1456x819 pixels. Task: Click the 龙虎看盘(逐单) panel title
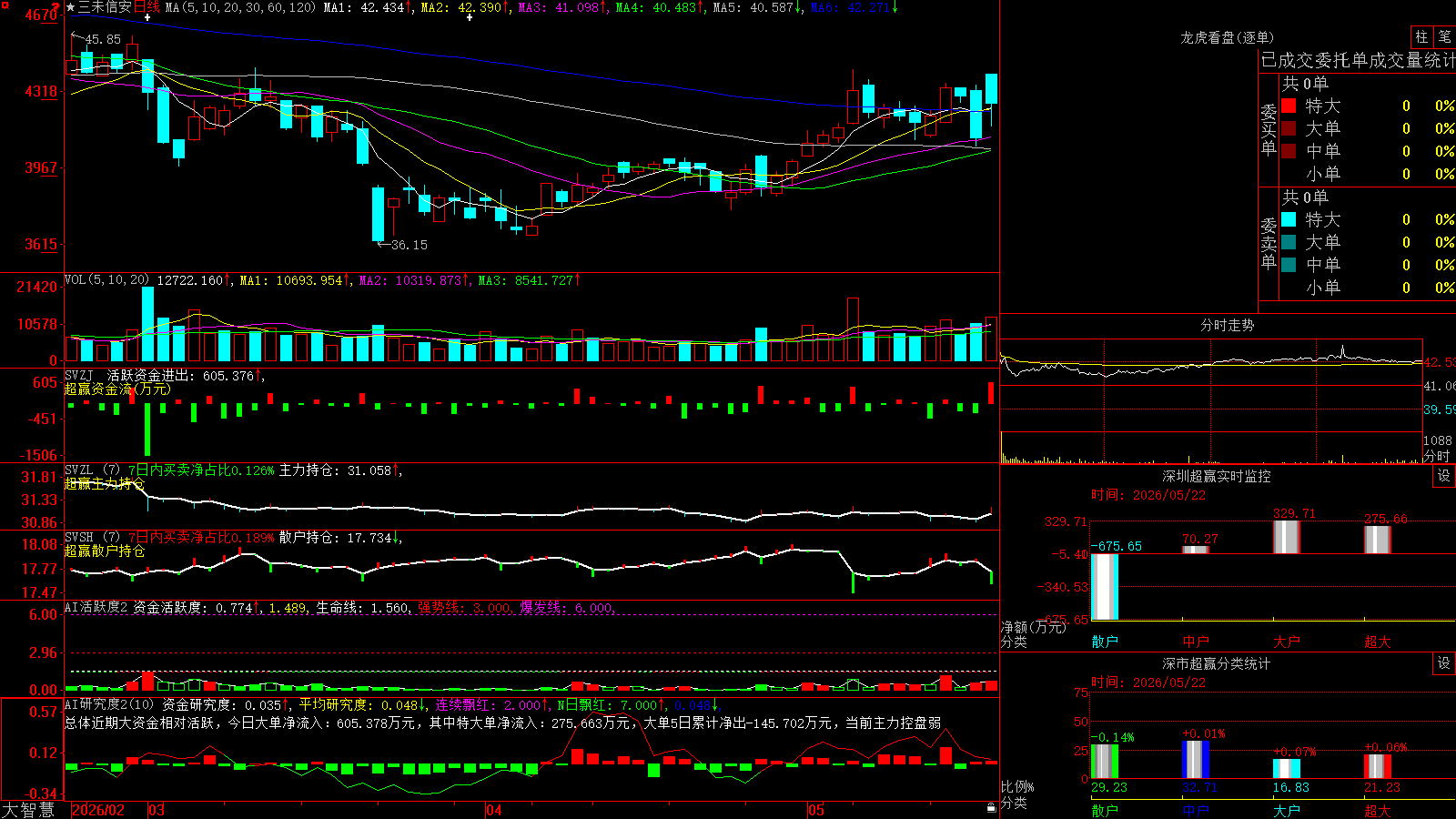click(1227, 37)
